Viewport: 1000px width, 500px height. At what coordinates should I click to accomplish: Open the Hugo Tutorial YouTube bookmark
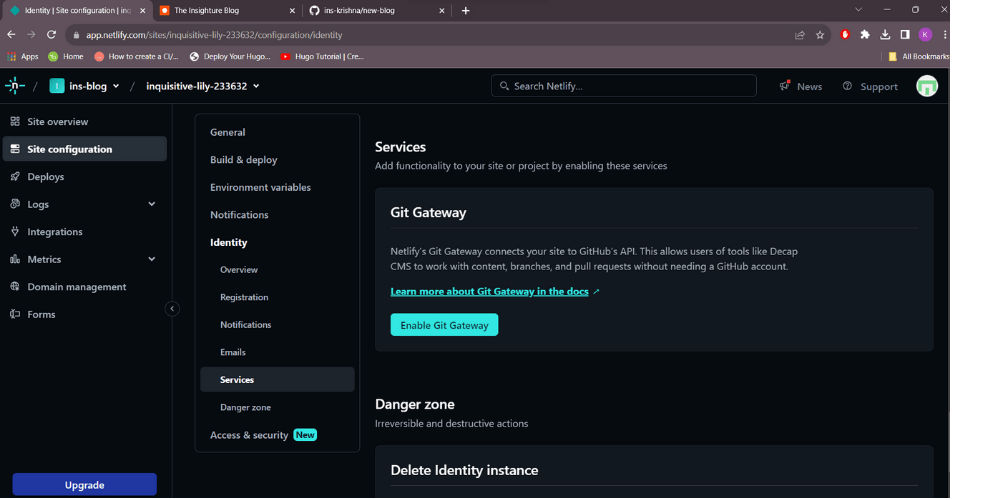pos(321,56)
